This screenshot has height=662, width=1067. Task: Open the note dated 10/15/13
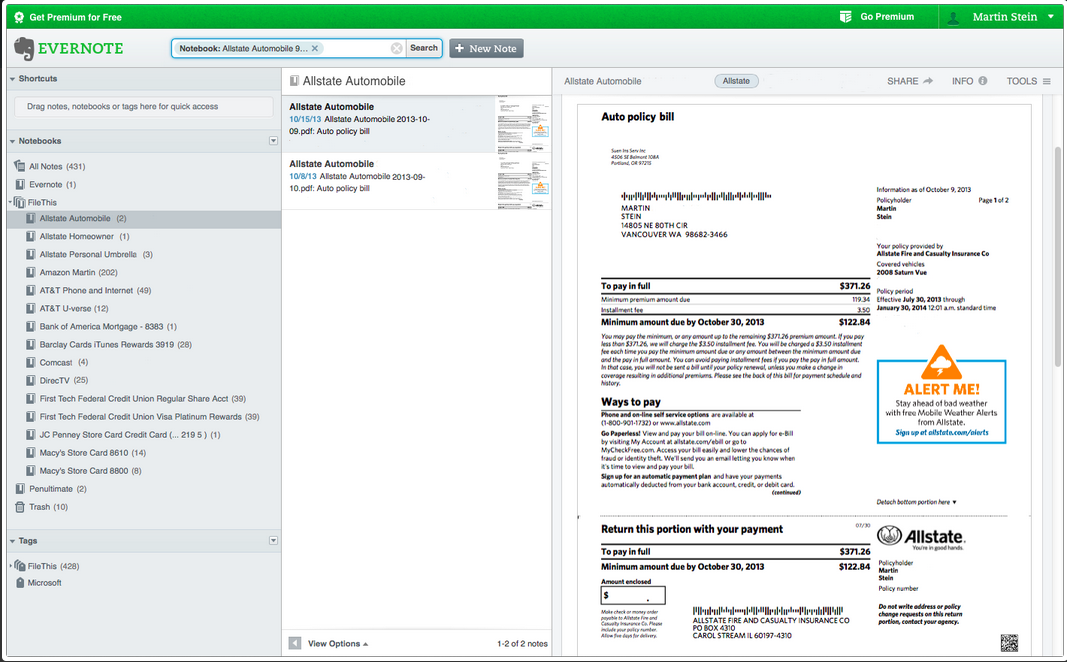click(x=416, y=124)
